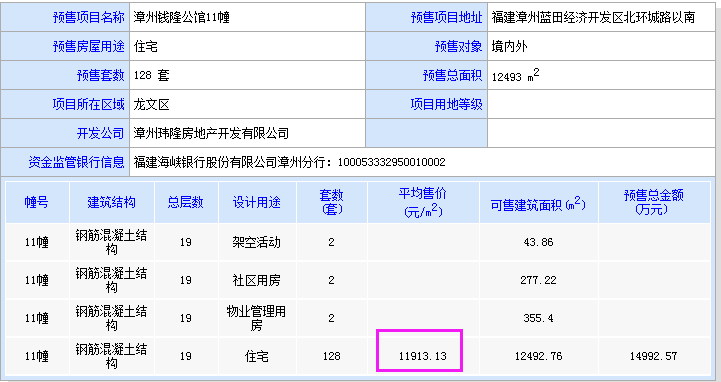Screen dimensions: 721x382
Task: Select the unit count 2 in 物业管理用房 row
Action: [x=332, y=318]
